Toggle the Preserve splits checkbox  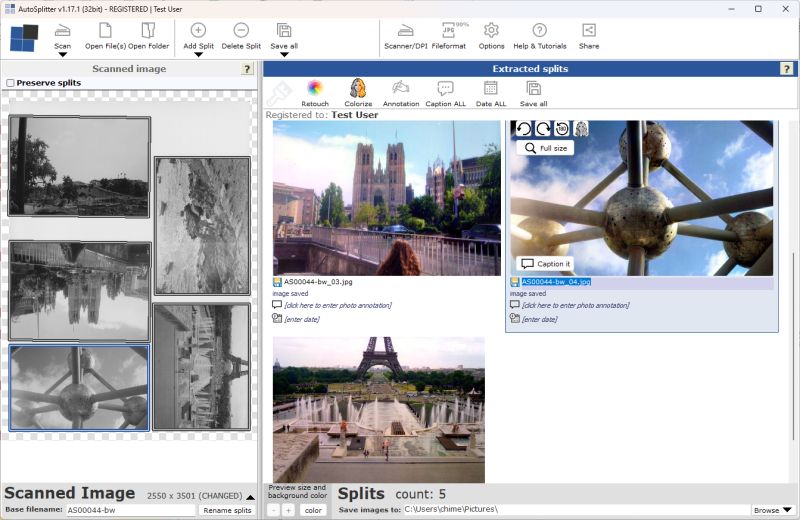10,83
